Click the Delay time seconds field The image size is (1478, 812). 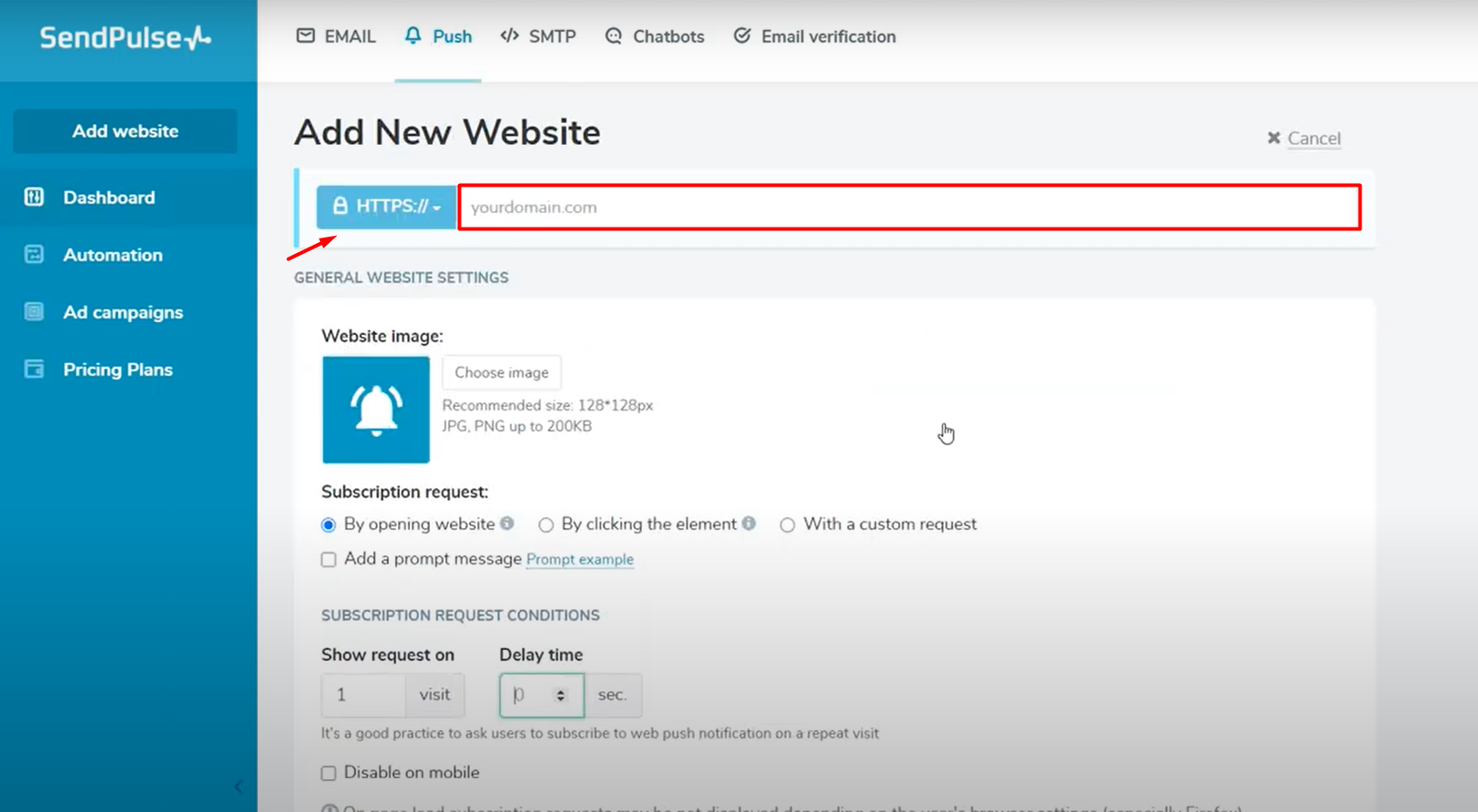pyautogui.click(x=542, y=695)
